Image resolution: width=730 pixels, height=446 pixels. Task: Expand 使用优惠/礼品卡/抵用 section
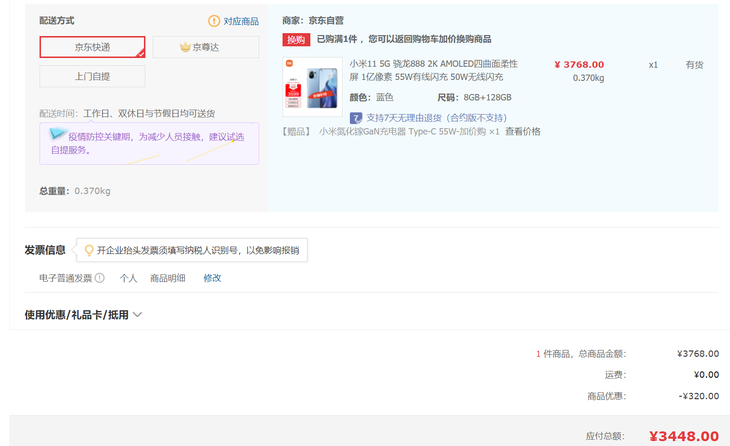pyautogui.click(x=77, y=315)
